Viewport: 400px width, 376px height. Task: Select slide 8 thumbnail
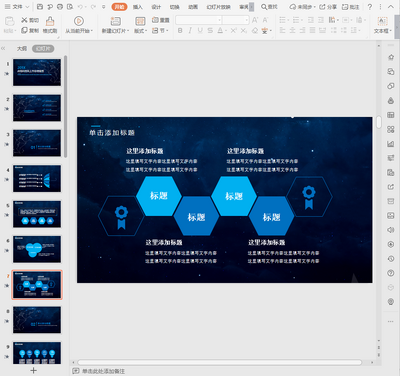[x=37, y=320]
